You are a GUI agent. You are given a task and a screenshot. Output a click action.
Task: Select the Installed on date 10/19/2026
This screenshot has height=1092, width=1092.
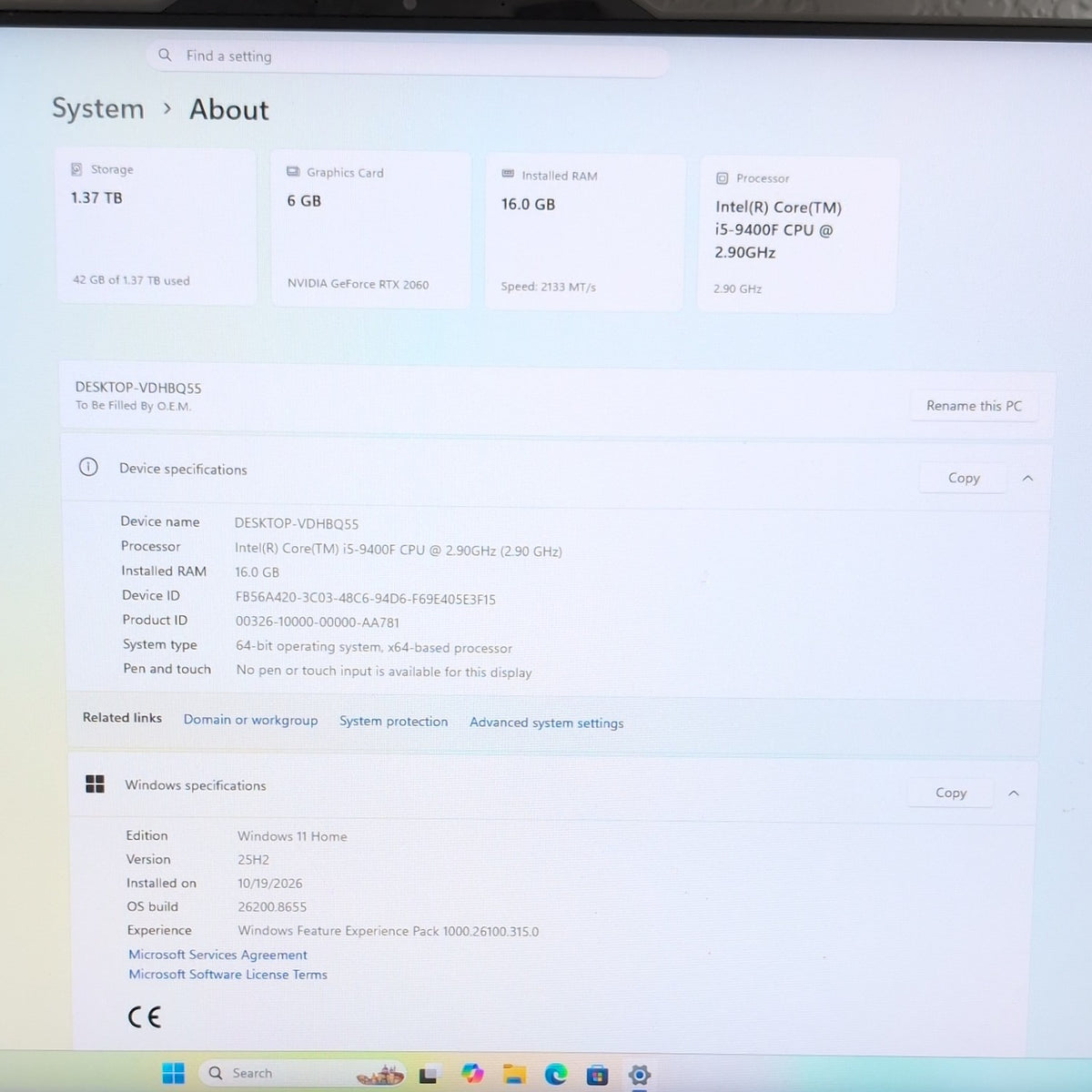[269, 884]
